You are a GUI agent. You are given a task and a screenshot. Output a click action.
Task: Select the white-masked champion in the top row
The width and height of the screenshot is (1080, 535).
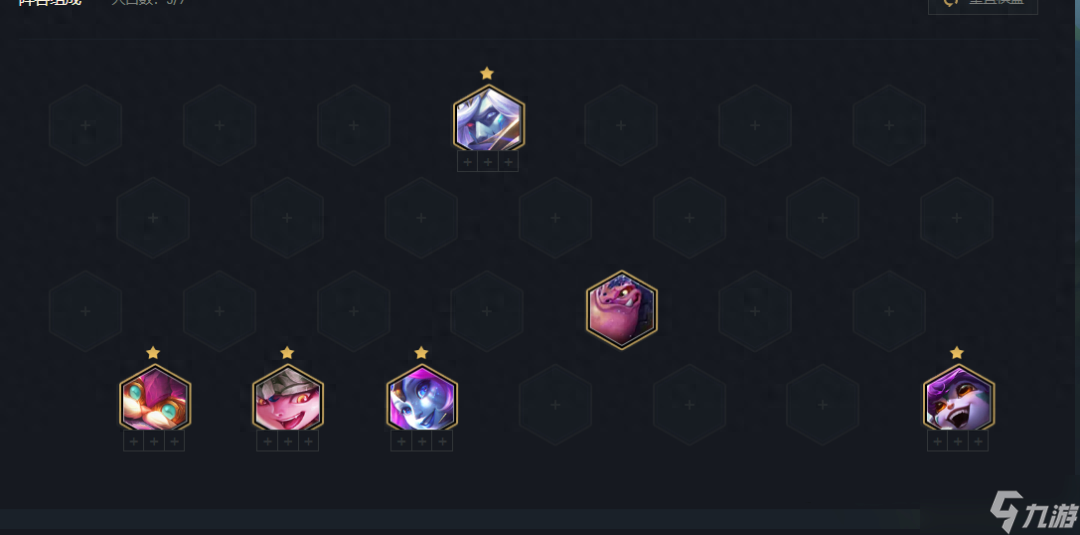pyautogui.click(x=488, y=118)
